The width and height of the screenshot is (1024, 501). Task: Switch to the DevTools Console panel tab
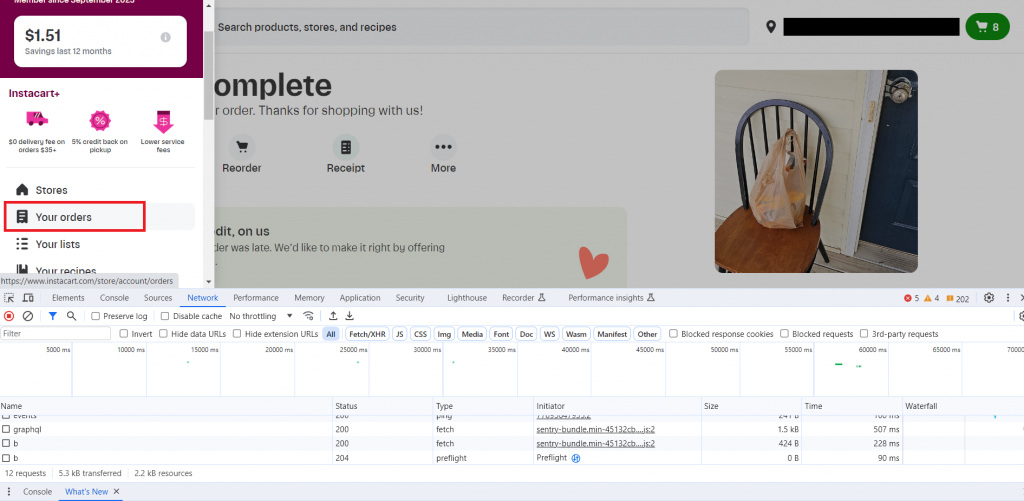[x=114, y=298]
